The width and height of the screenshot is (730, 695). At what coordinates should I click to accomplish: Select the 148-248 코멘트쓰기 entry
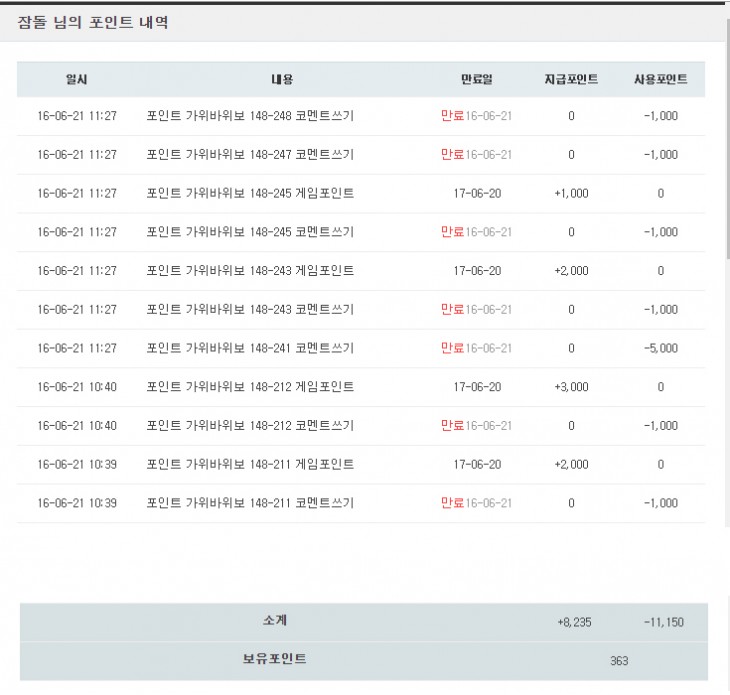point(249,116)
